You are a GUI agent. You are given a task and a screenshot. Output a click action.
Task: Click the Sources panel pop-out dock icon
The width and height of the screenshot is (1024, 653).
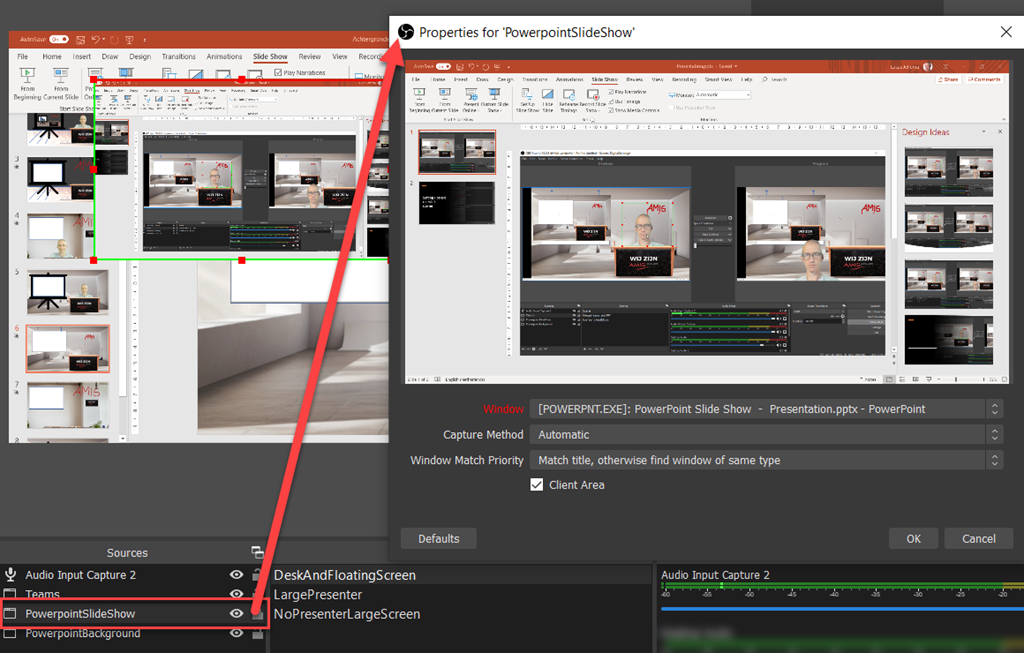(257, 552)
